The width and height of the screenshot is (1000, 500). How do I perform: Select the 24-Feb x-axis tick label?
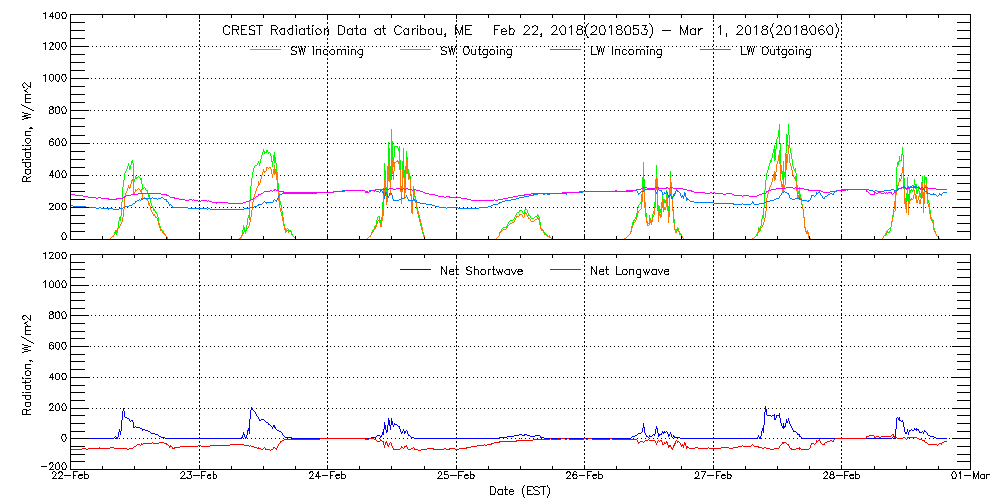point(327,478)
